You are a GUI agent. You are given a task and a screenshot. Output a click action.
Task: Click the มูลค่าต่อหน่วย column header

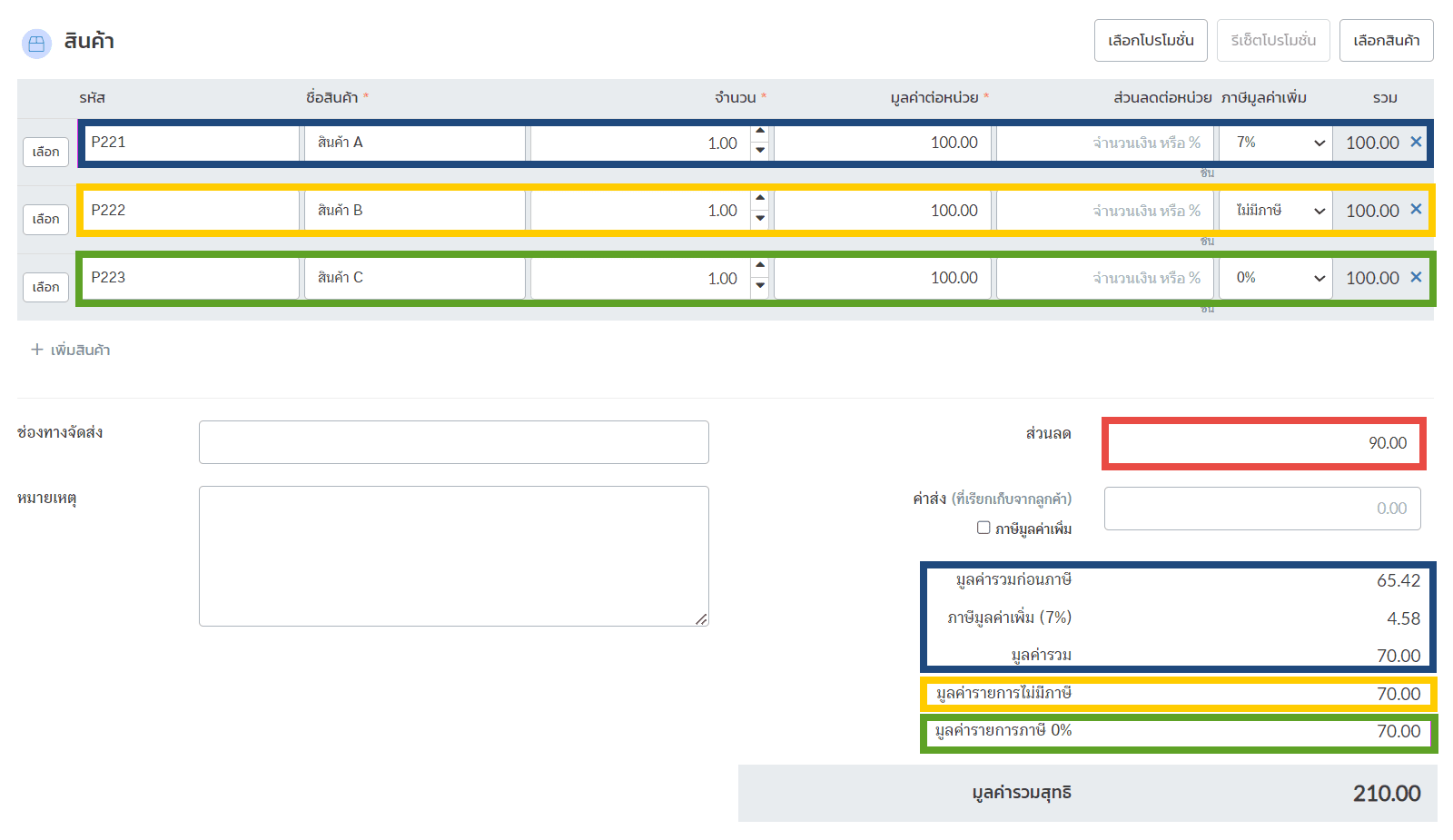point(934,97)
